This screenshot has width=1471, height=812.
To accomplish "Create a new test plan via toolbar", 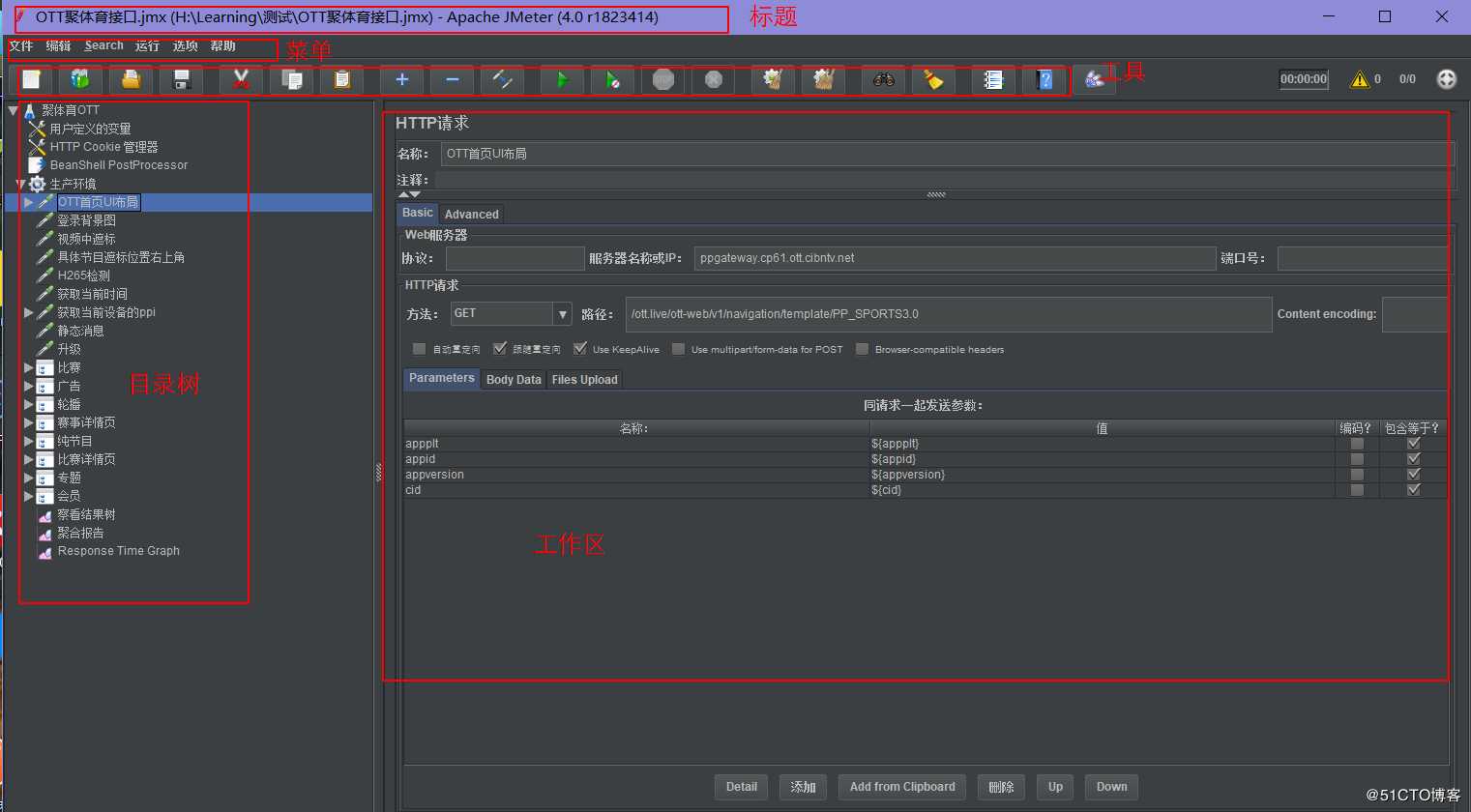I will pyautogui.click(x=31, y=80).
